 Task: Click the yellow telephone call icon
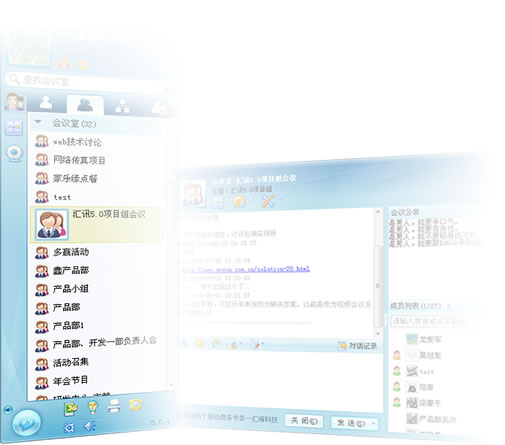pyautogui.click(x=135, y=404)
